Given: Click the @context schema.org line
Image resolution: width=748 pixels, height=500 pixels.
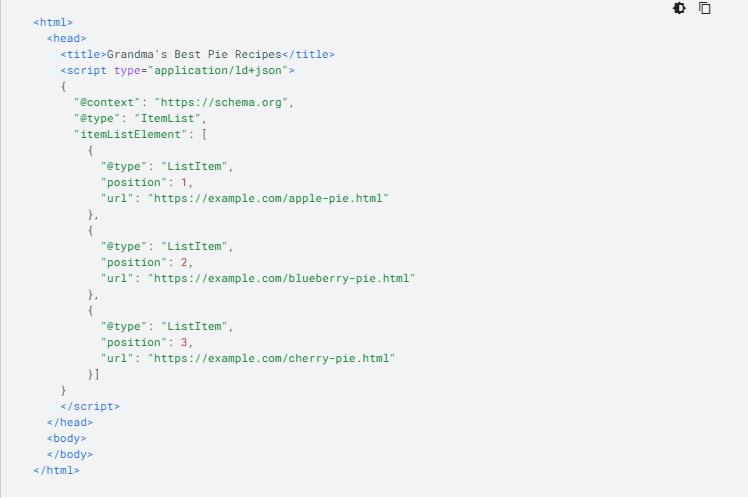Looking at the screenshot, I should 184,103.
